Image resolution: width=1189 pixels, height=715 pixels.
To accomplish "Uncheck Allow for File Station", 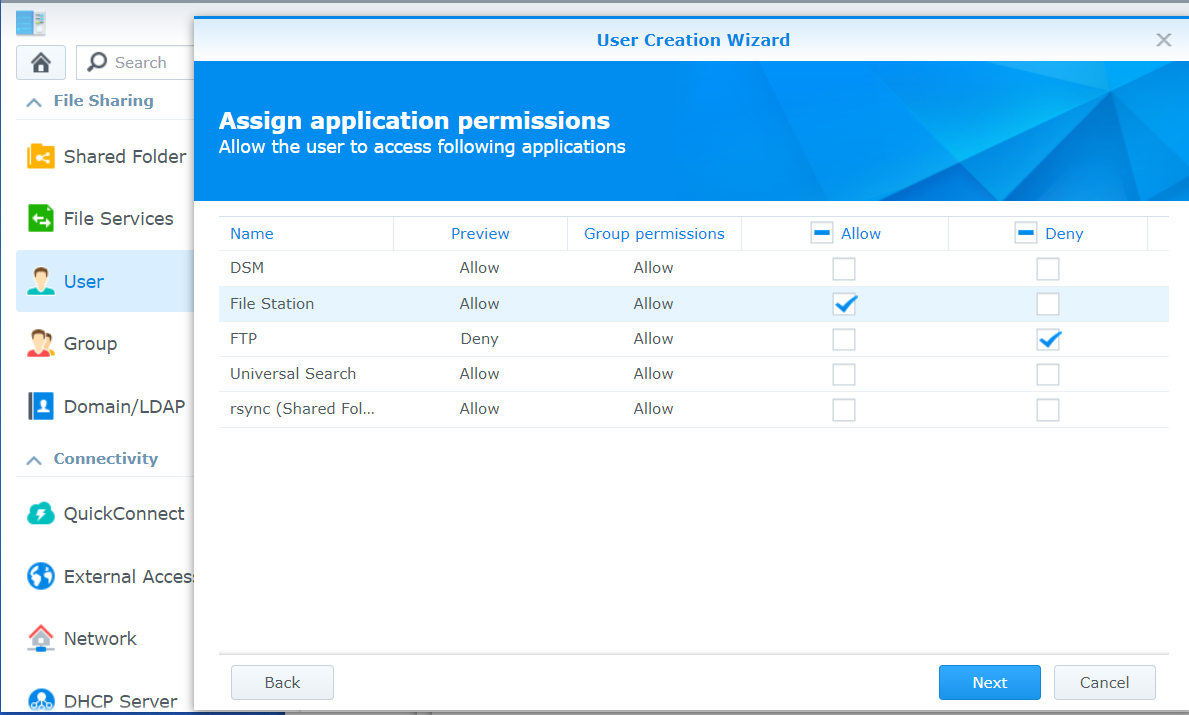I will point(844,304).
